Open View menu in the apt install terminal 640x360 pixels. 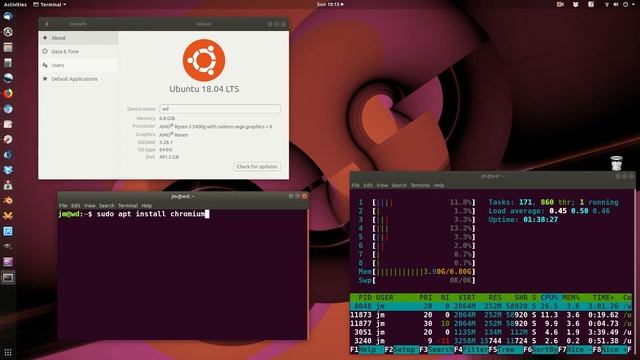click(x=89, y=206)
